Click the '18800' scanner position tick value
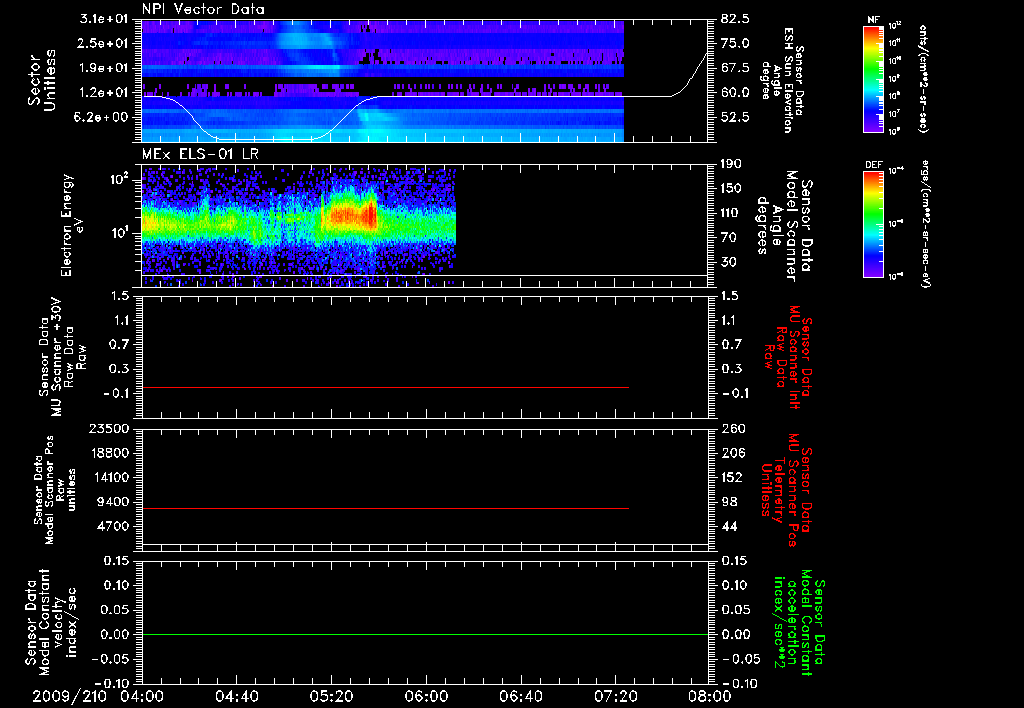 [x=109, y=453]
